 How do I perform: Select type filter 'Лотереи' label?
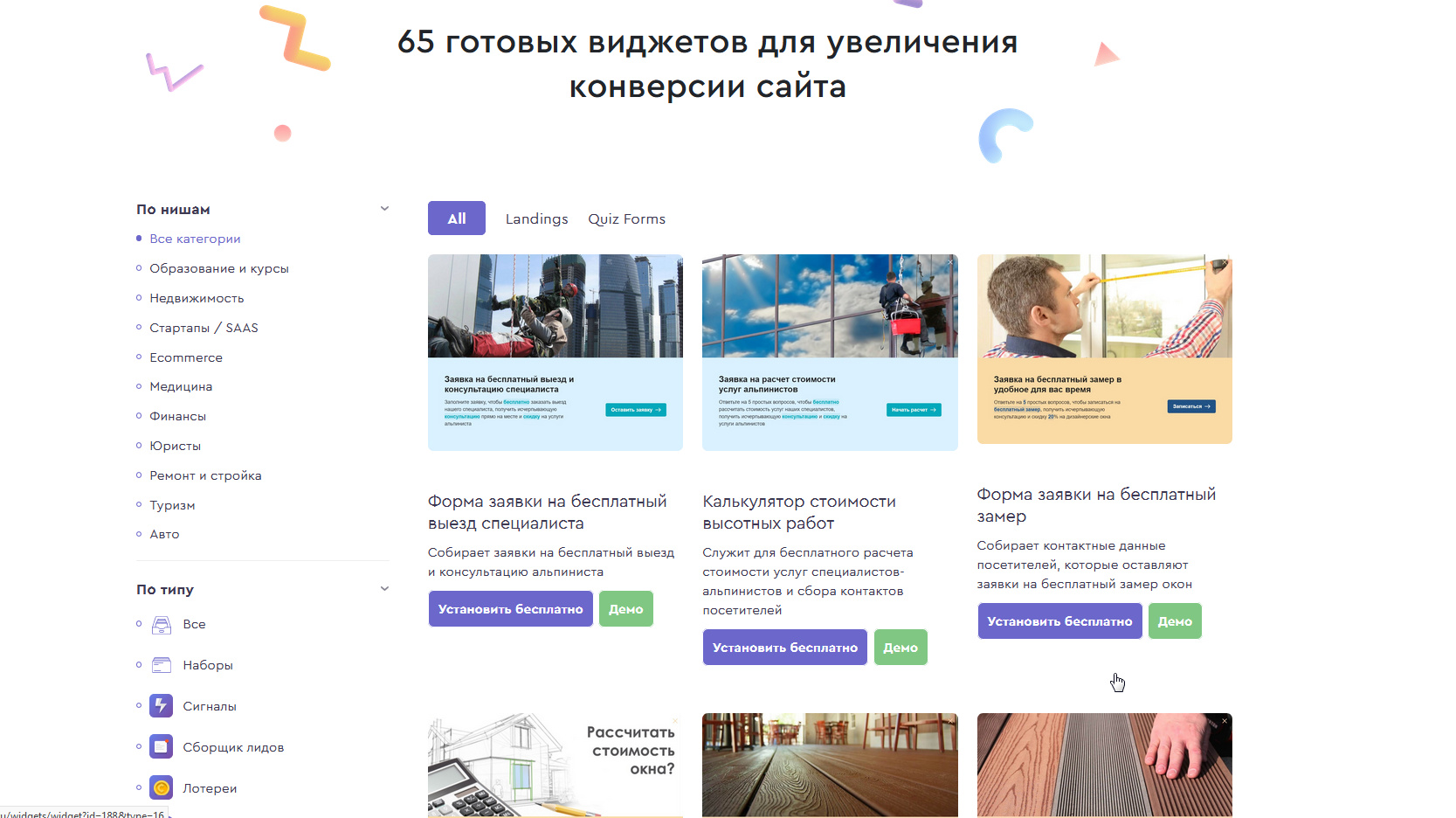tap(210, 788)
